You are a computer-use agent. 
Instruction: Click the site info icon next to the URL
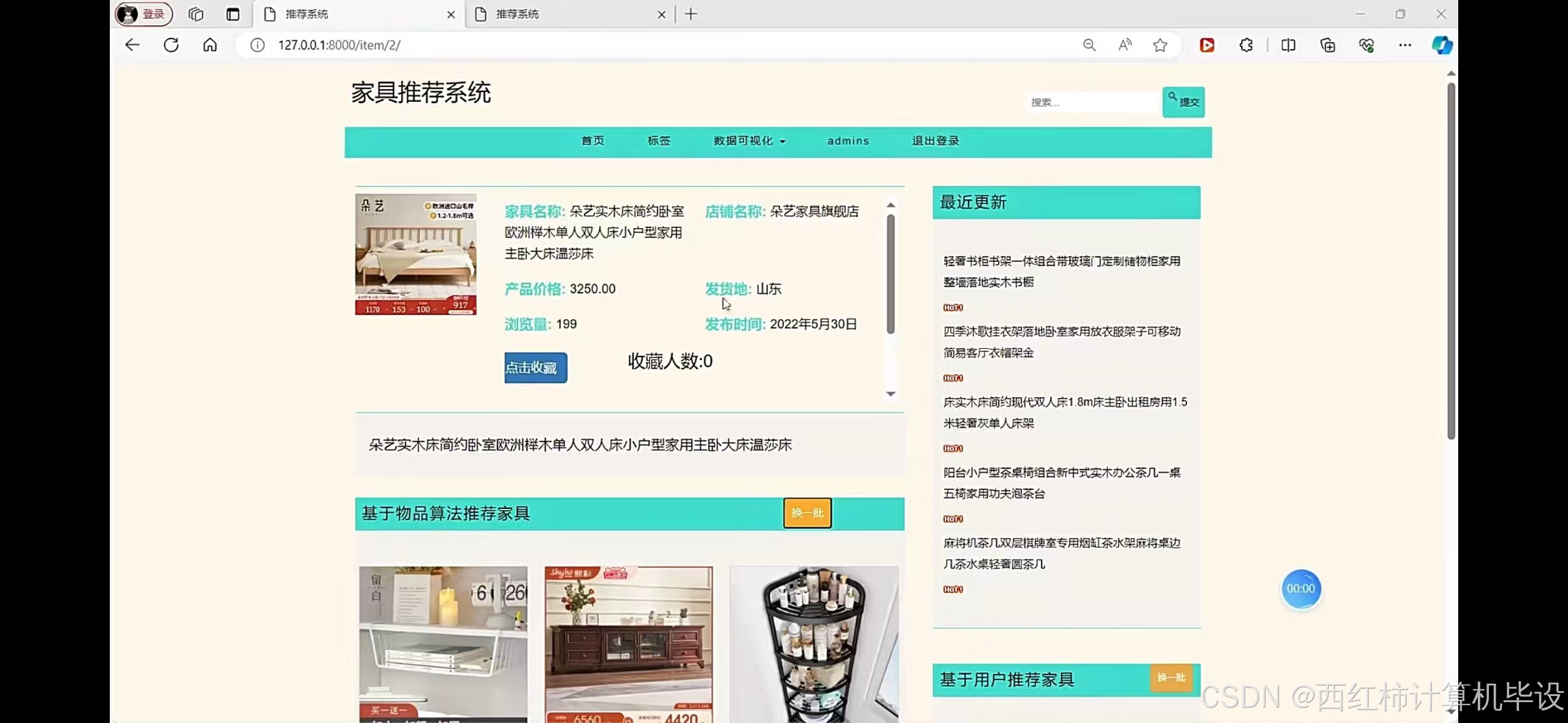[257, 45]
